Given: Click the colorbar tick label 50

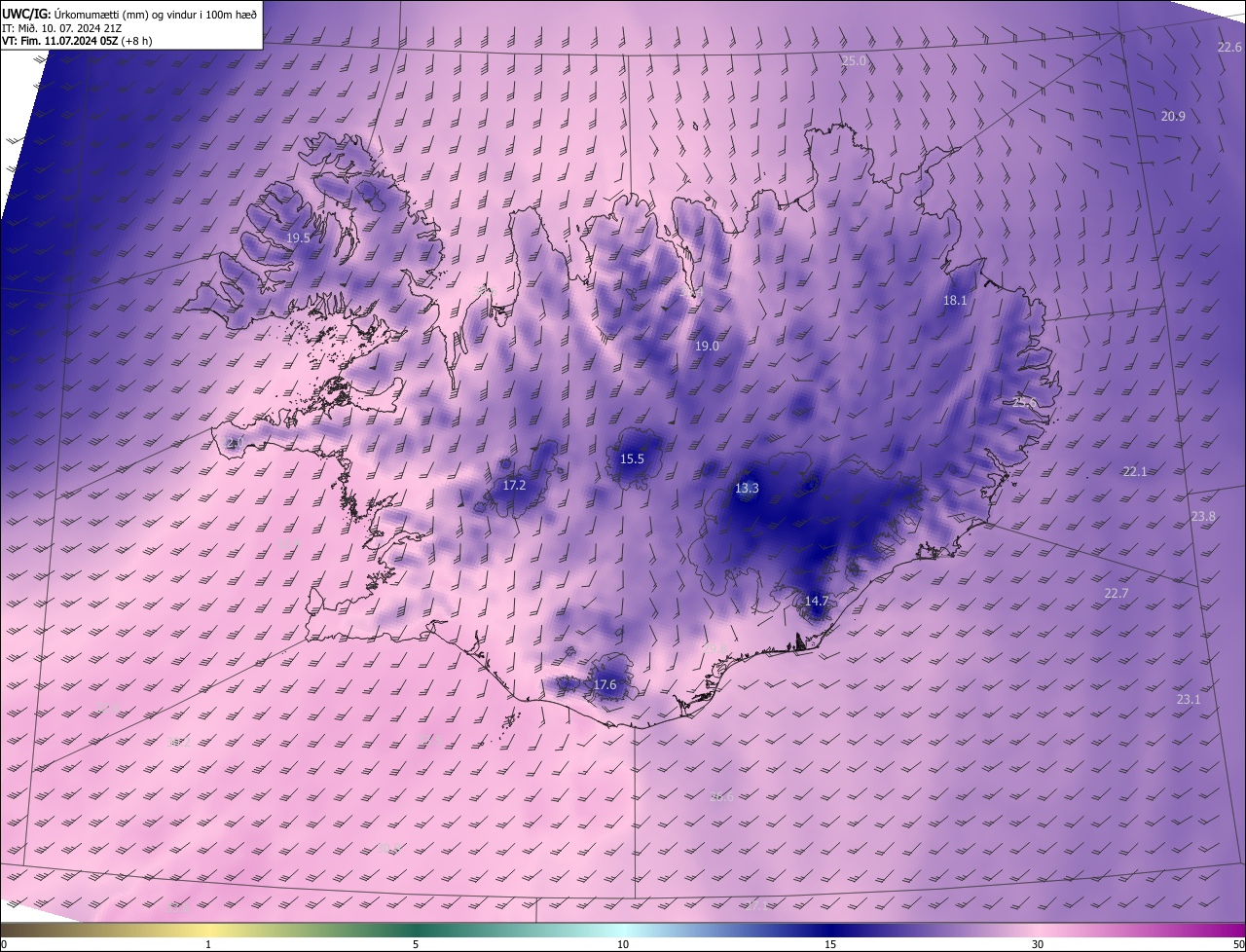Looking at the screenshot, I should pyautogui.click(x=1238, y=944).
